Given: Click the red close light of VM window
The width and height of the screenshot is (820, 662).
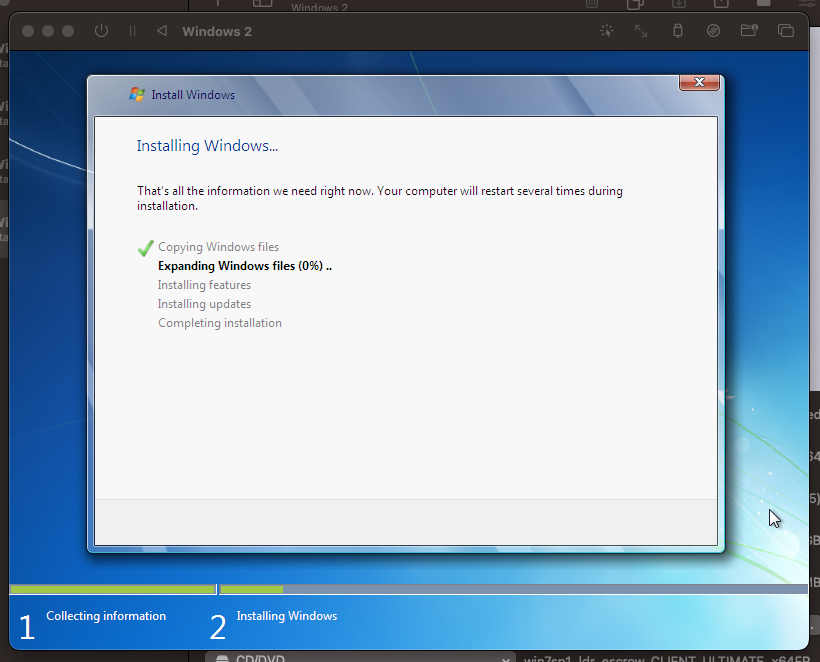Looking at the screenshot, I should tap(28, 31).
